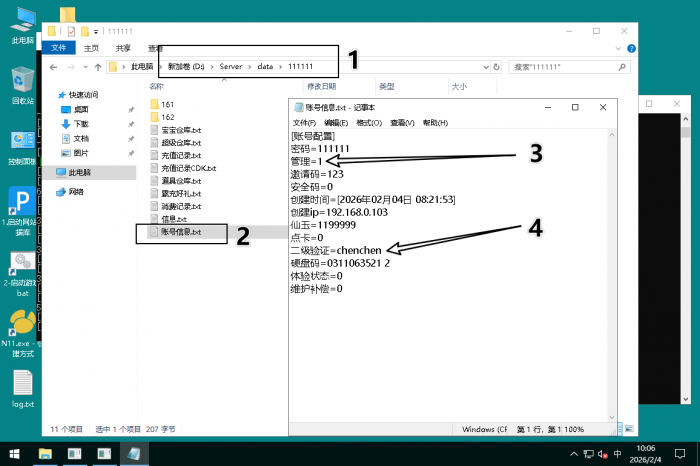
Task: Select the 2-启动游戏 bat file icon
Action: pos(22,264)
